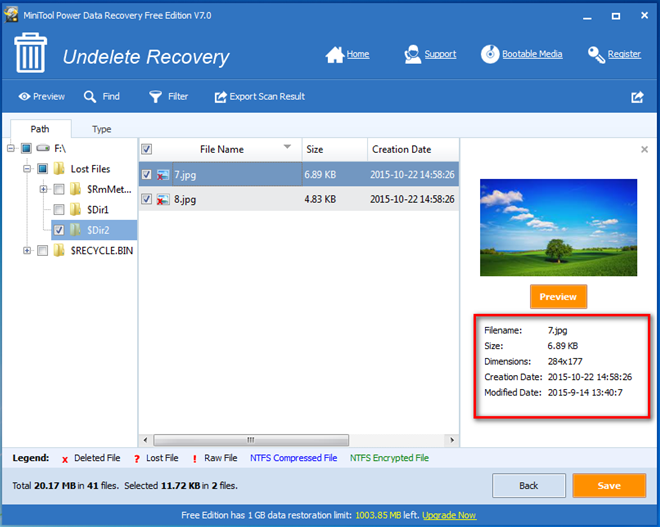Open the Support link
Image resolution: width=660 pixels, height=527 pixels.
[440, 54]
